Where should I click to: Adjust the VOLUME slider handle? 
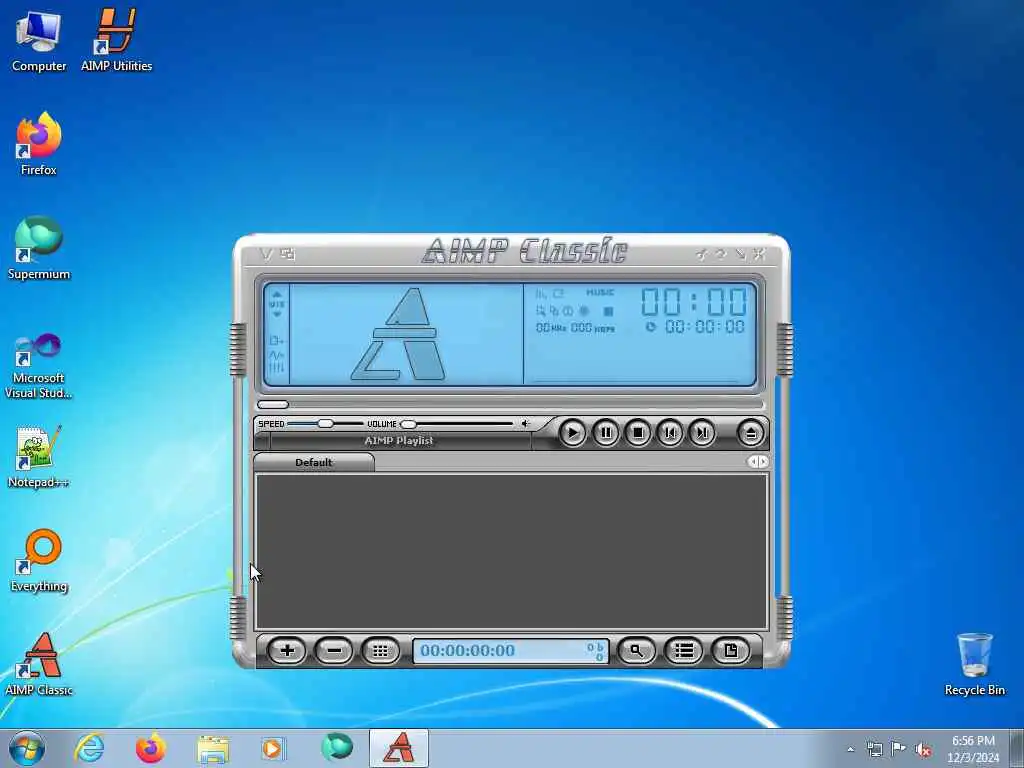408,424
